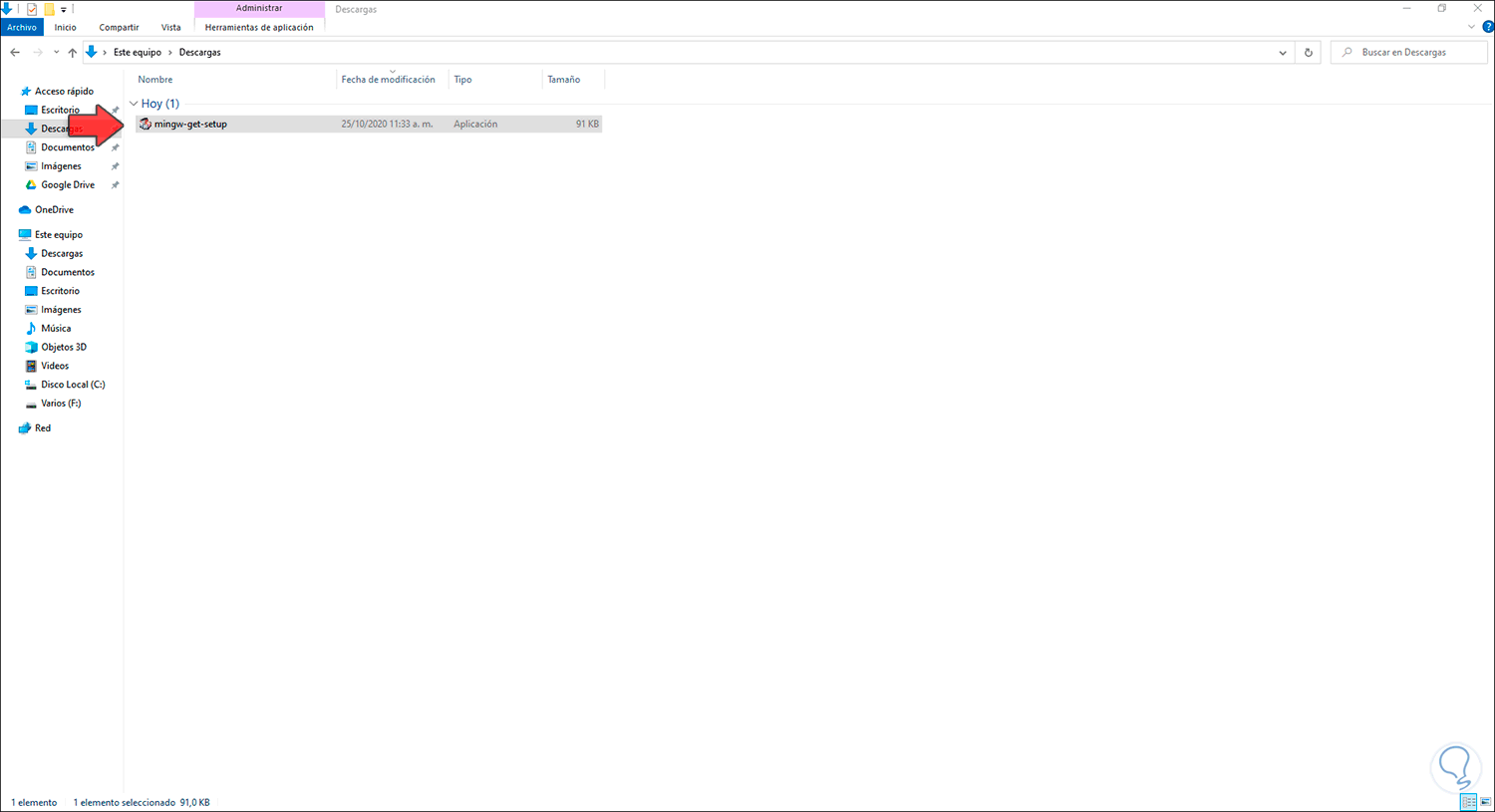Viewport: 1495px width, 812px height.
Task: Switch to large icons view in status bar
Action: [x=1485, y=802]
